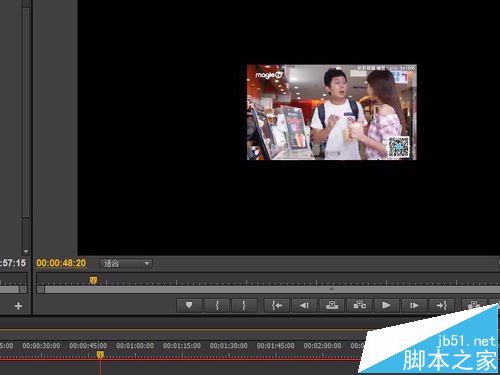Click timeline ruler at 00:01:45:00
This screenshot has height=375, width=500.
[x=275, y=346]
